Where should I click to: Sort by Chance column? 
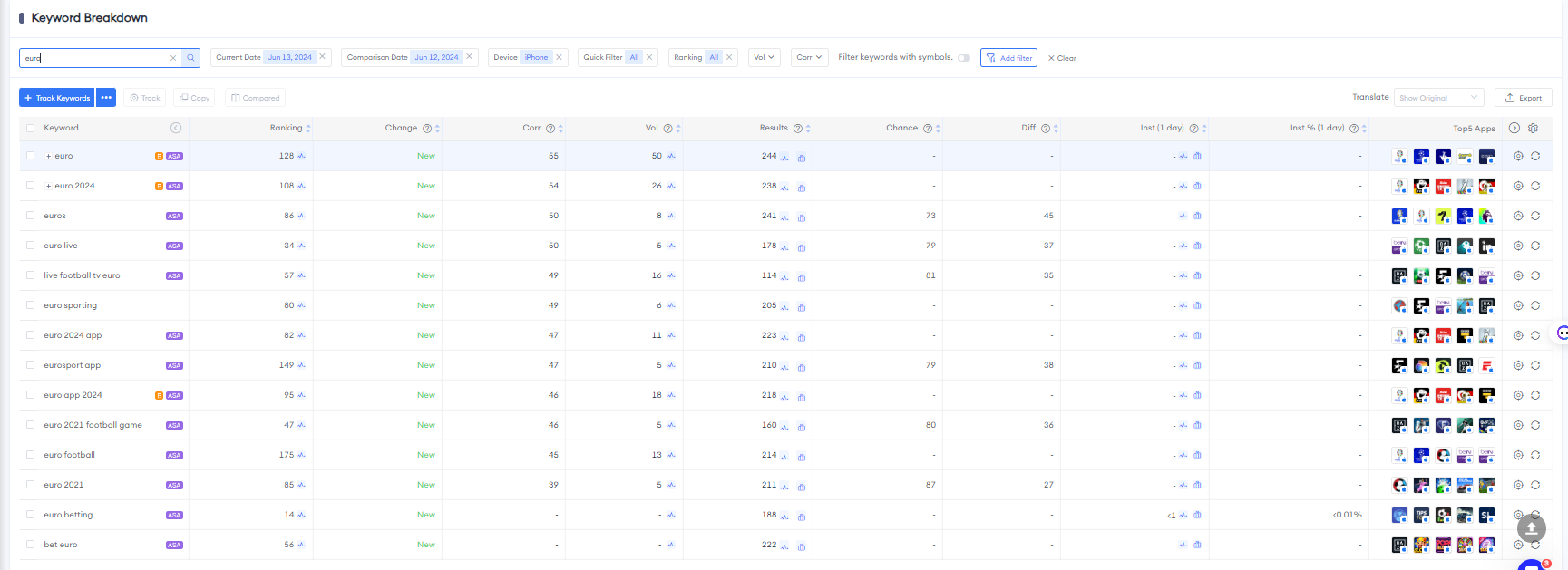click(x=938, y=129)
